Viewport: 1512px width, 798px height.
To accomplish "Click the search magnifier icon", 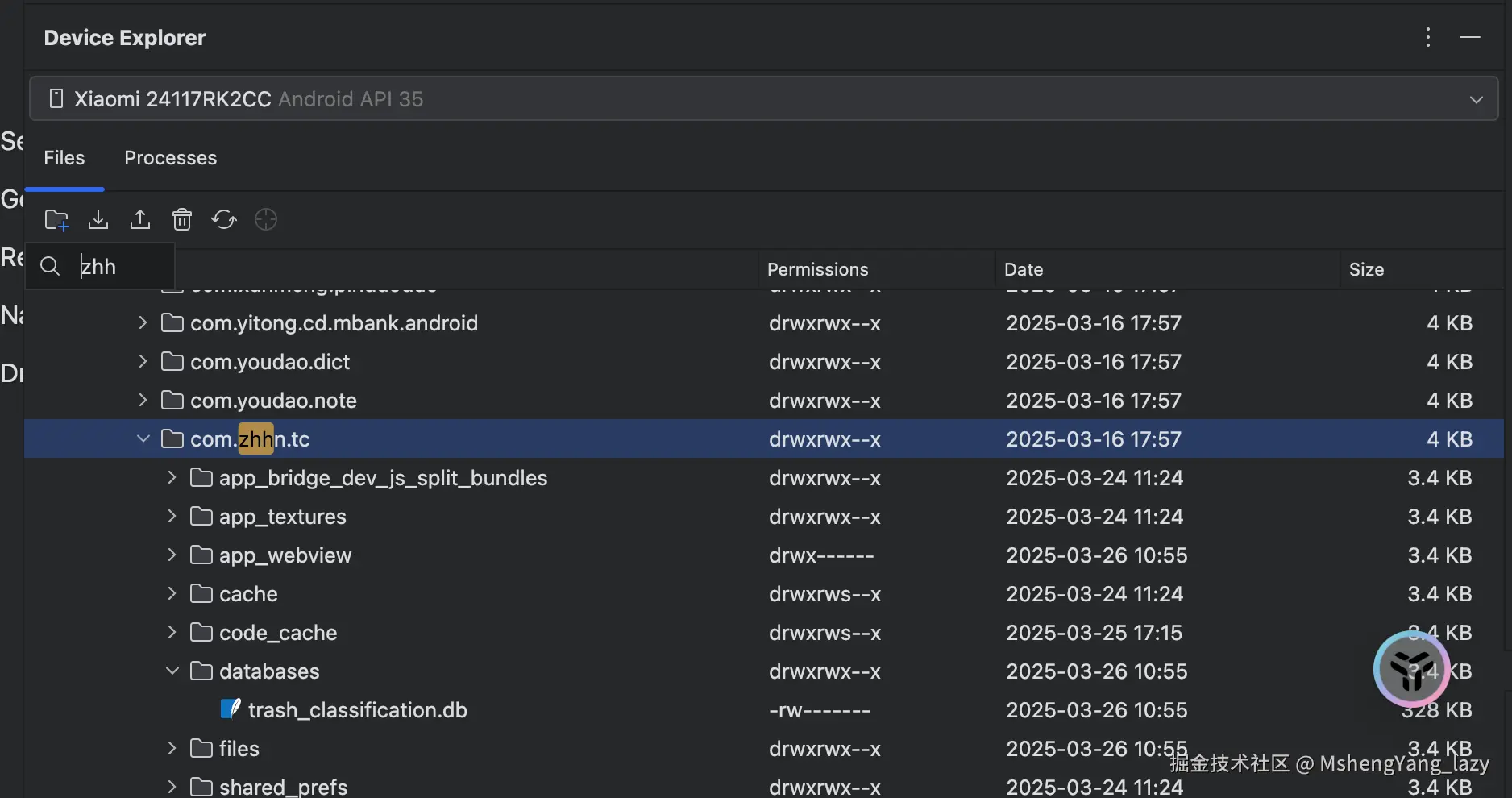I will [50, 266].
